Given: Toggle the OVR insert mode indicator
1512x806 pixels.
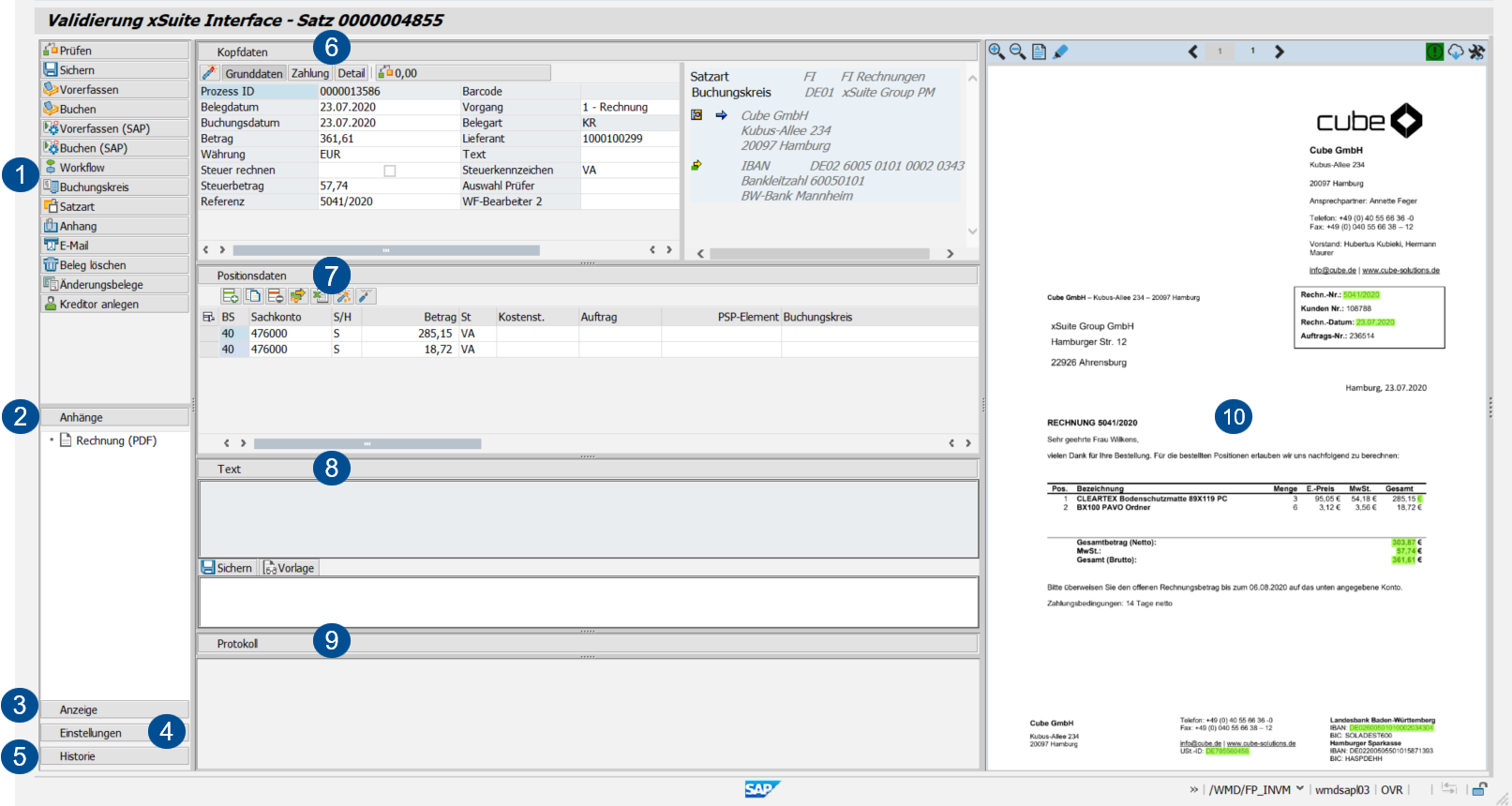Looking at the screenshot, I should point(1391,790).
